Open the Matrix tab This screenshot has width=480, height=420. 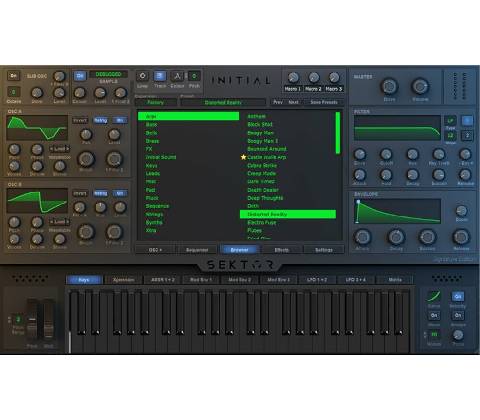click(x=395, y=280)
